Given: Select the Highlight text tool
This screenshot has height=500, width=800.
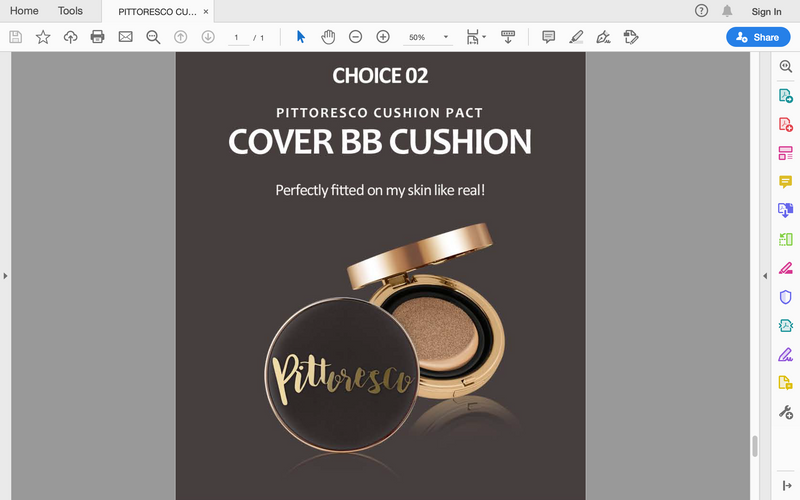Looking at the screenshot, I should 576,37.
